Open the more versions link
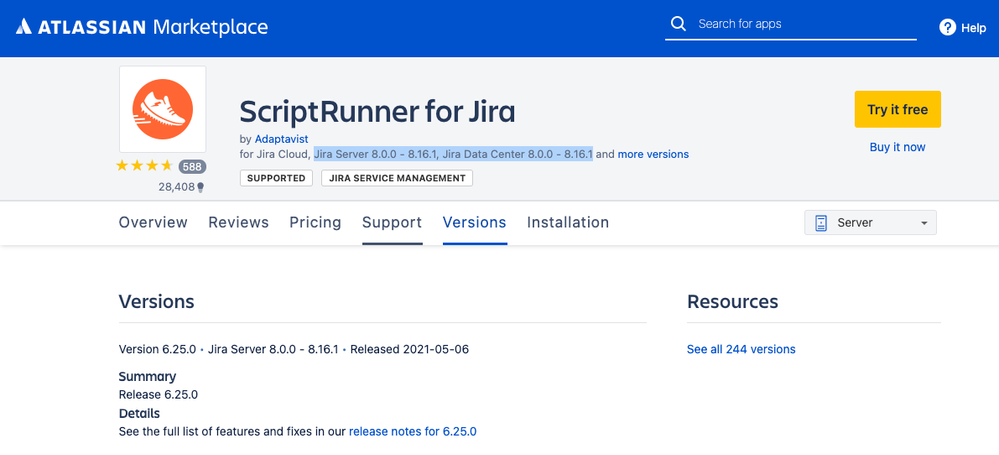The width and height of the screenshot is (999, 455). pyautogui.click(x=653, y=154)
